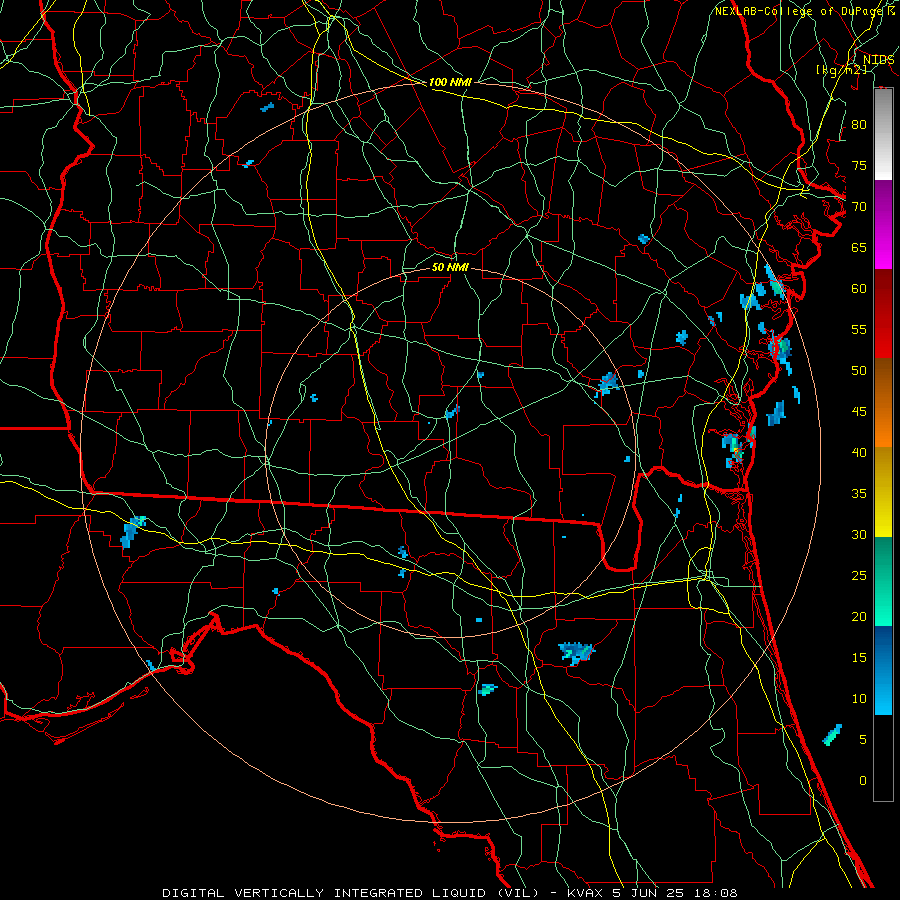Select the black bottom segment of the color scale
Image resolution: width=900 pixels, height=900 pixels.
click(883, 758)
